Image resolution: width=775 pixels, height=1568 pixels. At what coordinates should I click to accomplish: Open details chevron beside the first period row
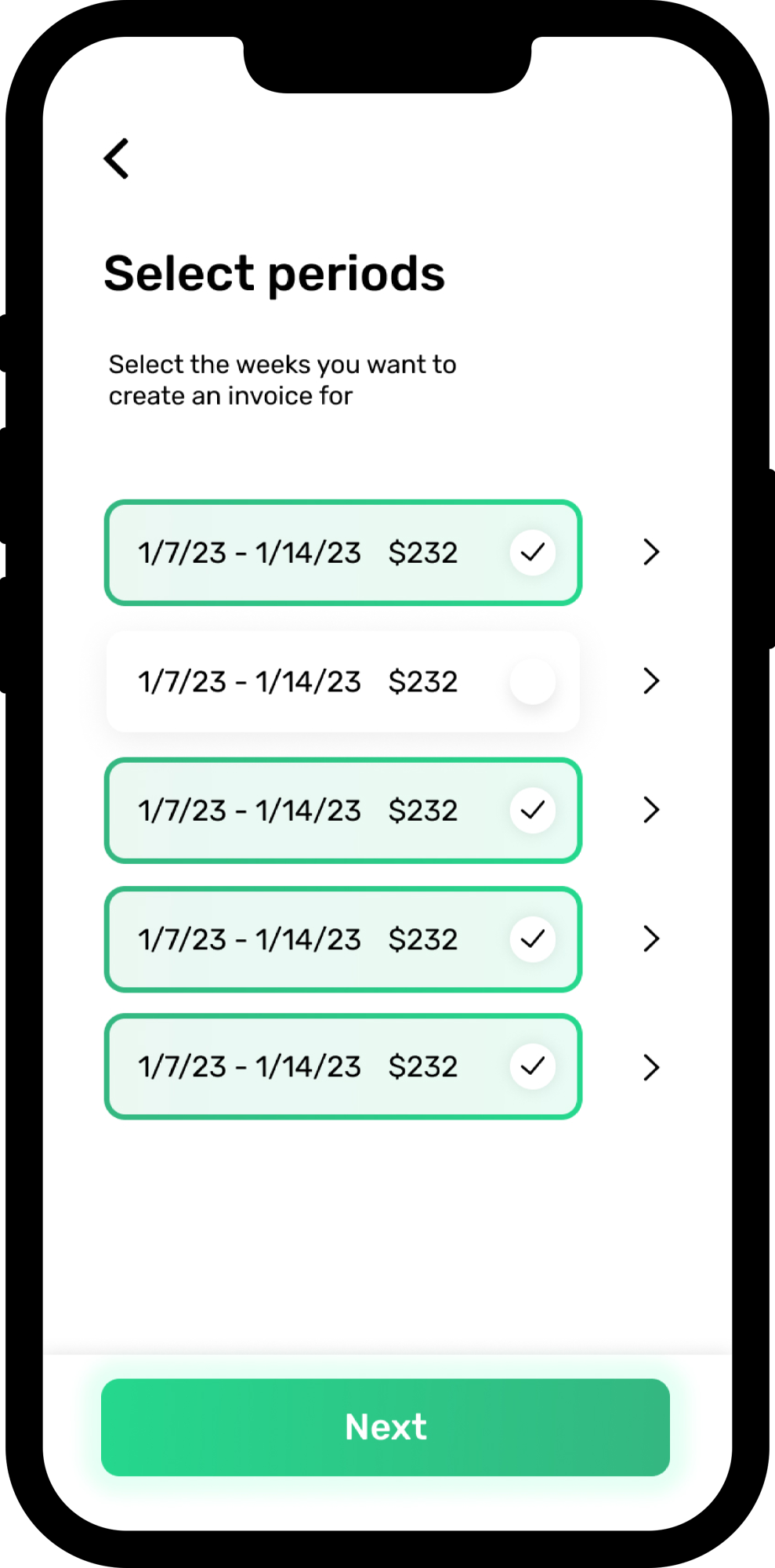[x=650, y=553]
